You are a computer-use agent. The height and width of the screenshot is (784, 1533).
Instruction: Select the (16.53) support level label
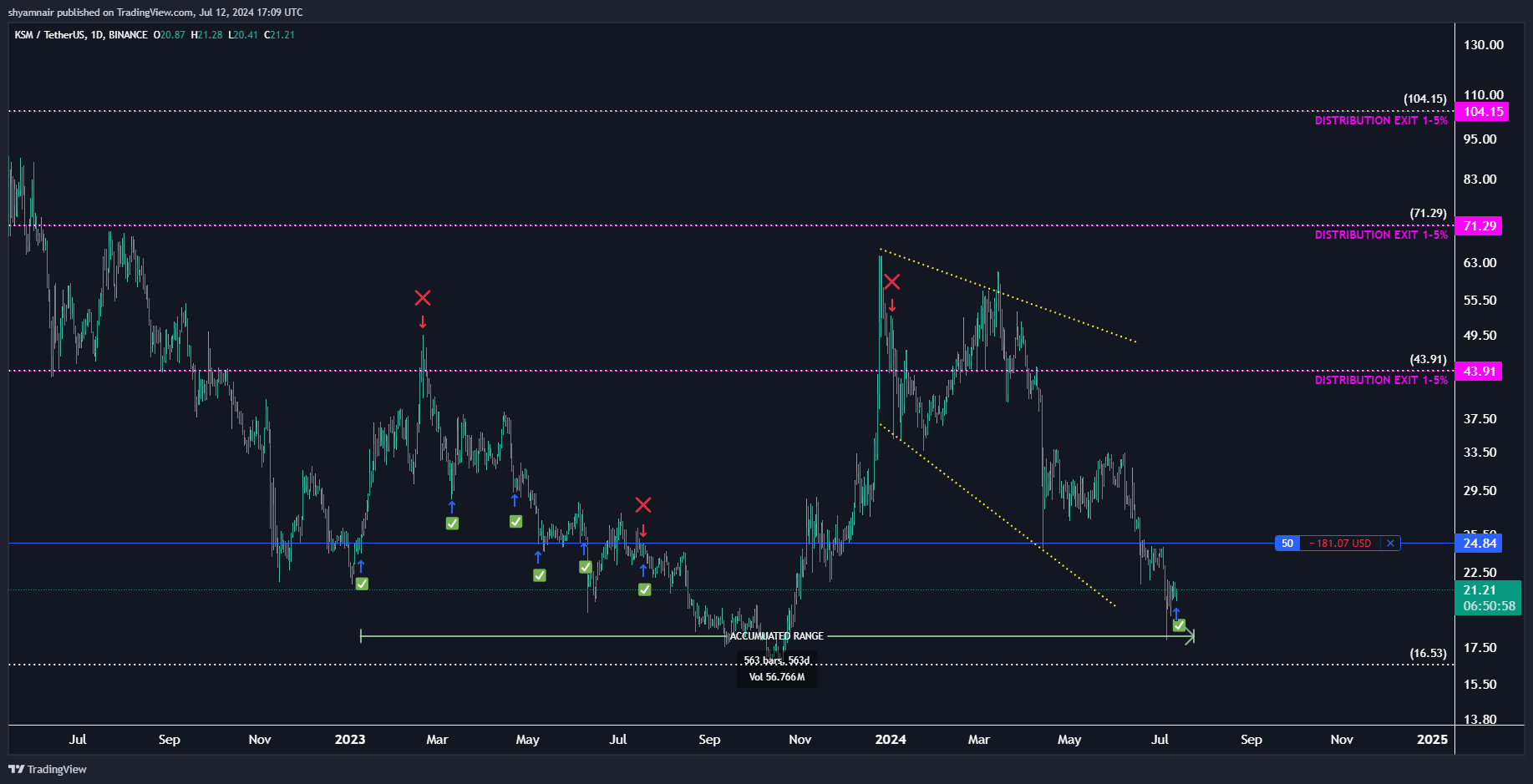click(x=1428, y=654)
